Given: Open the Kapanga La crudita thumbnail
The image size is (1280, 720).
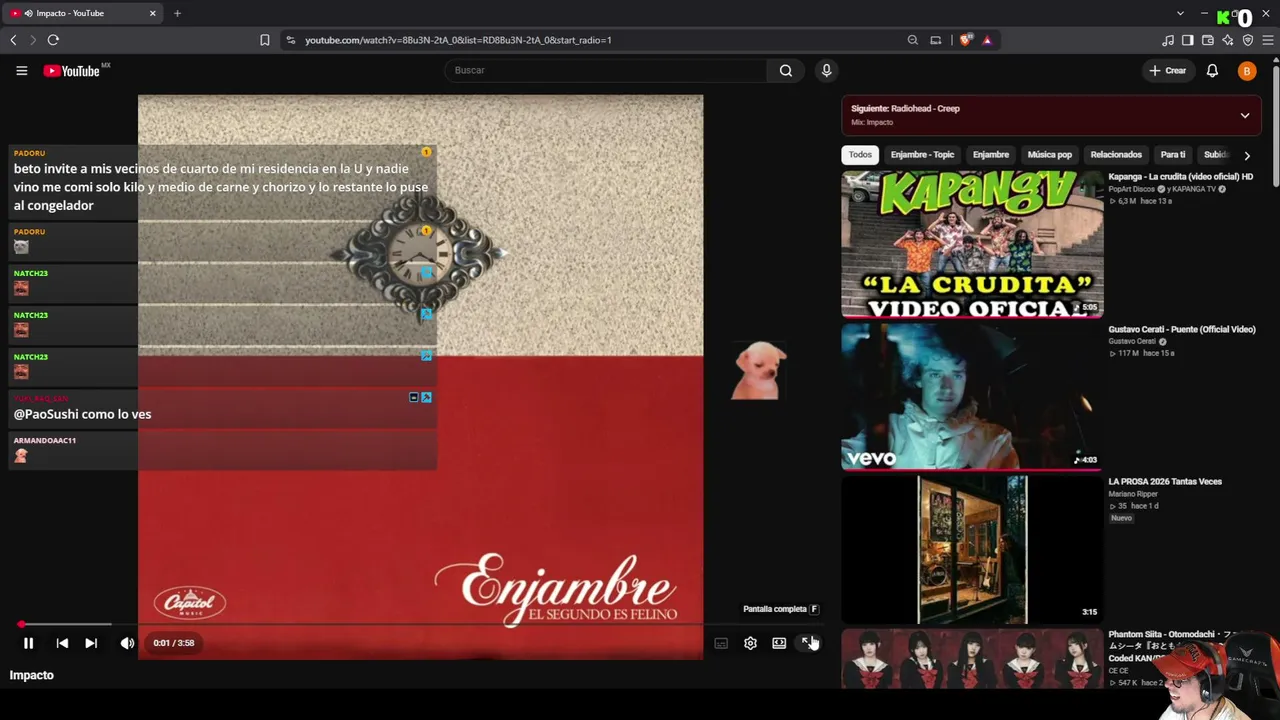Looking at the screenshot, I should tap(972, 244).
